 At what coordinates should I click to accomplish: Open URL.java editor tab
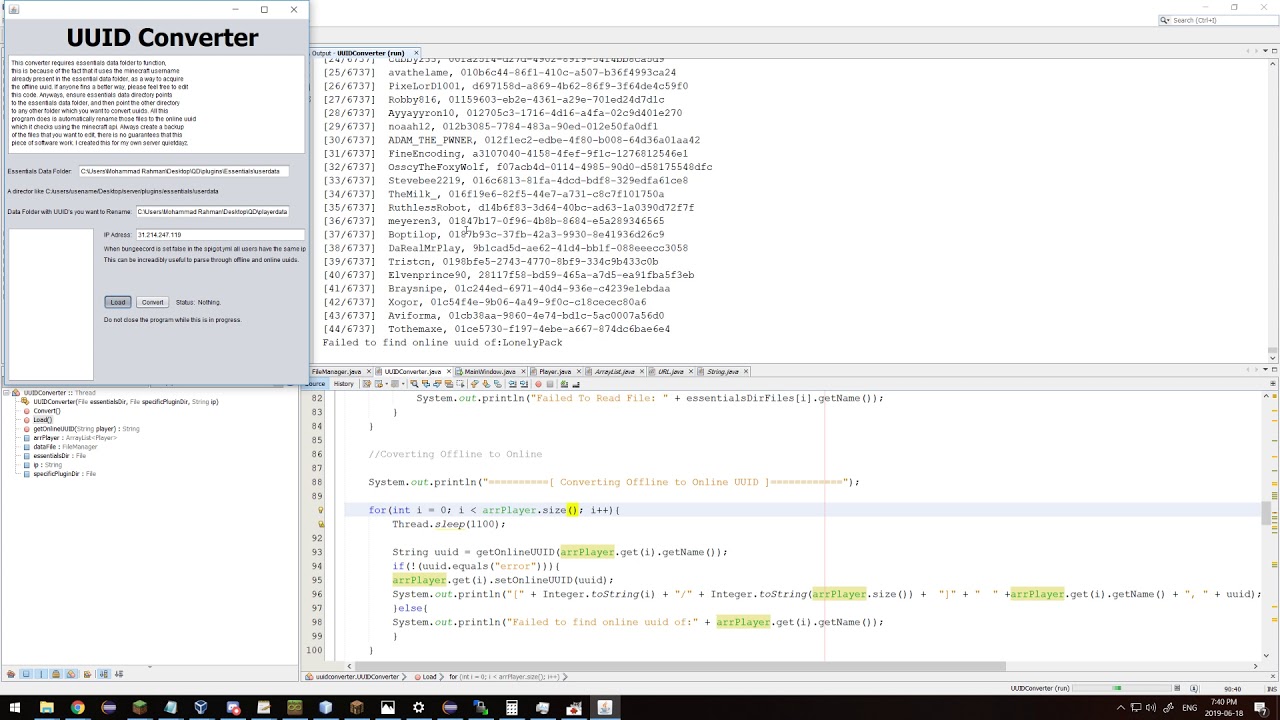click(x=670, y=372)
